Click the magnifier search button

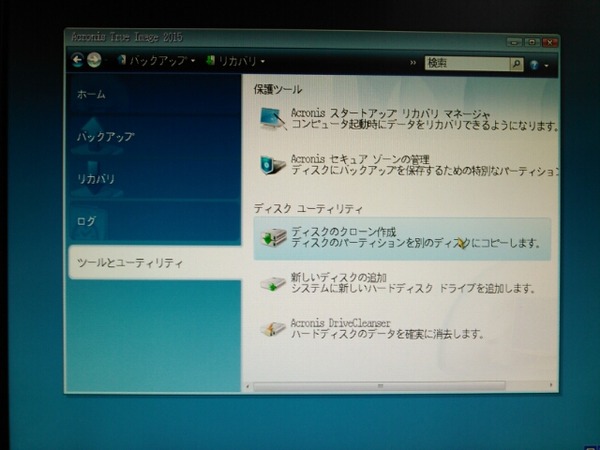(517, 64)
